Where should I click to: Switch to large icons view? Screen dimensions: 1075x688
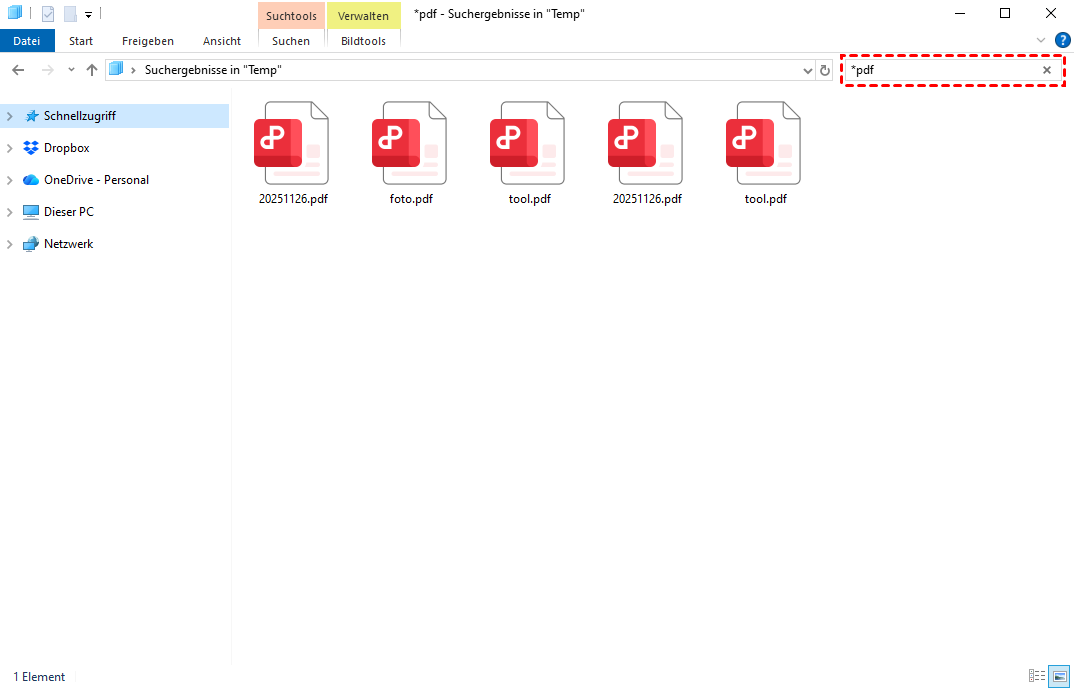pos(1058,677)
